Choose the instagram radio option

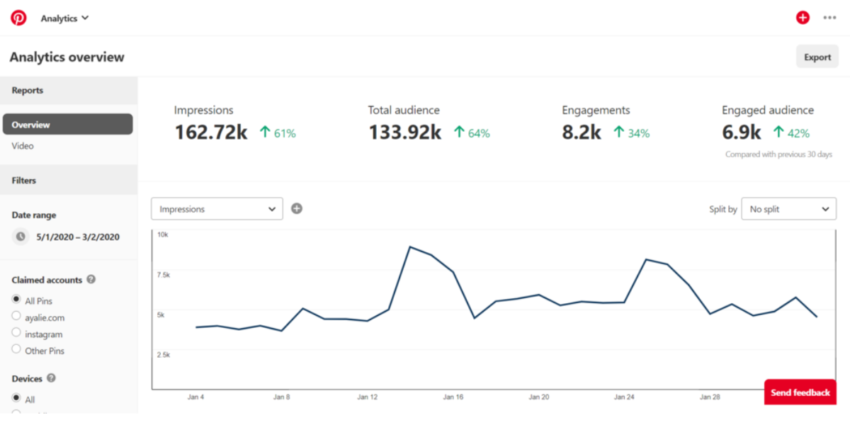tap(16, 333)
